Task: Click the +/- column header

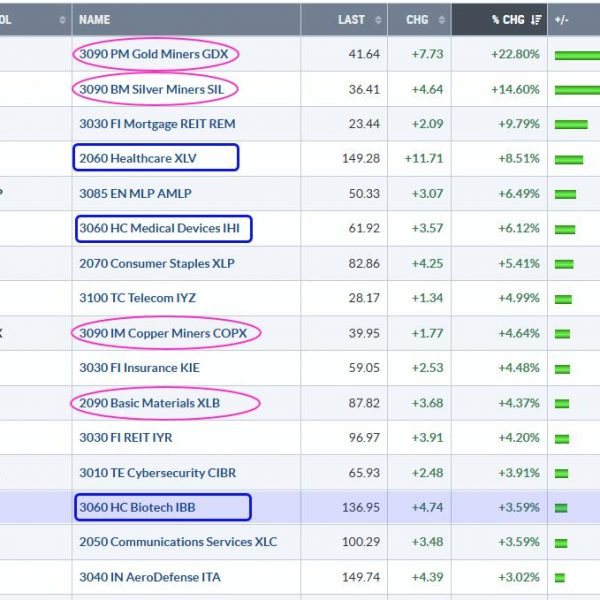Action: (x=561, y=20)
